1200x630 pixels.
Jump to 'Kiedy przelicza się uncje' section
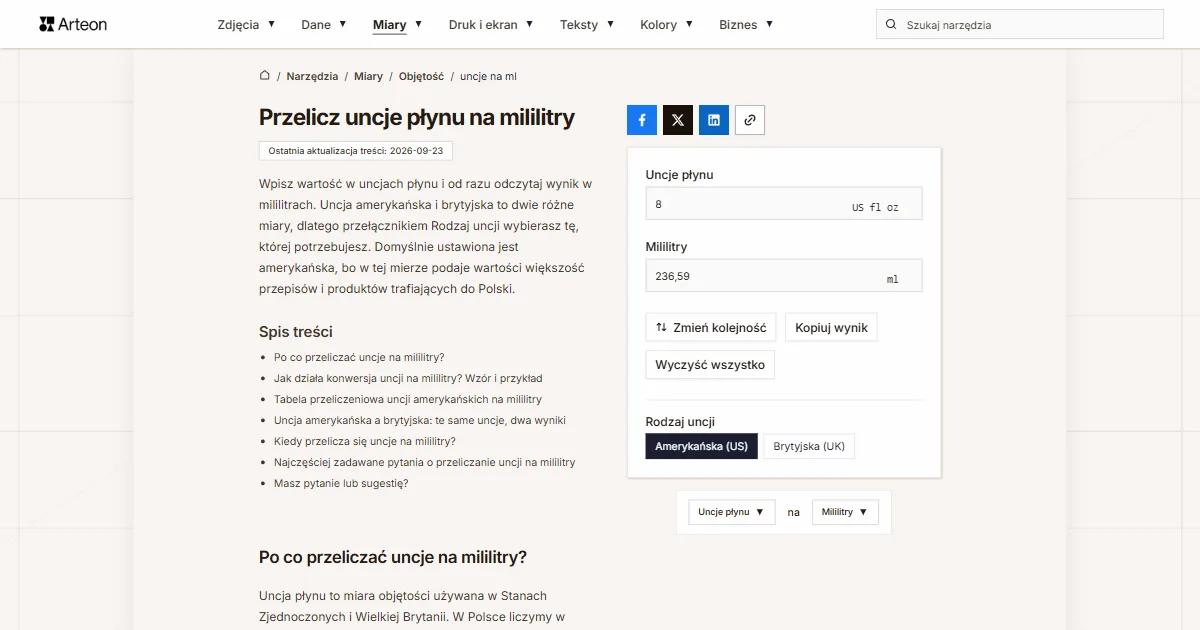point(365,441)
